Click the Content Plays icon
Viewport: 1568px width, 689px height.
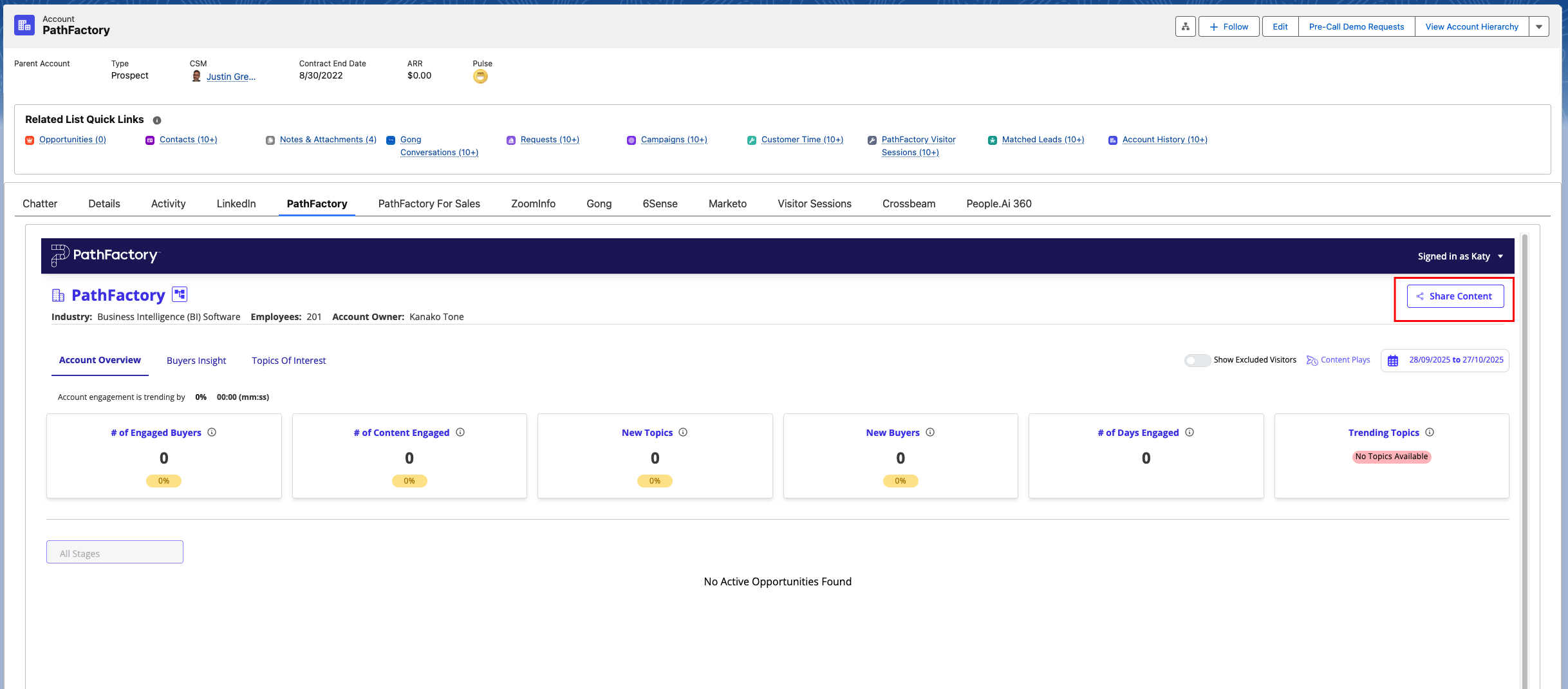(1312, 361)
